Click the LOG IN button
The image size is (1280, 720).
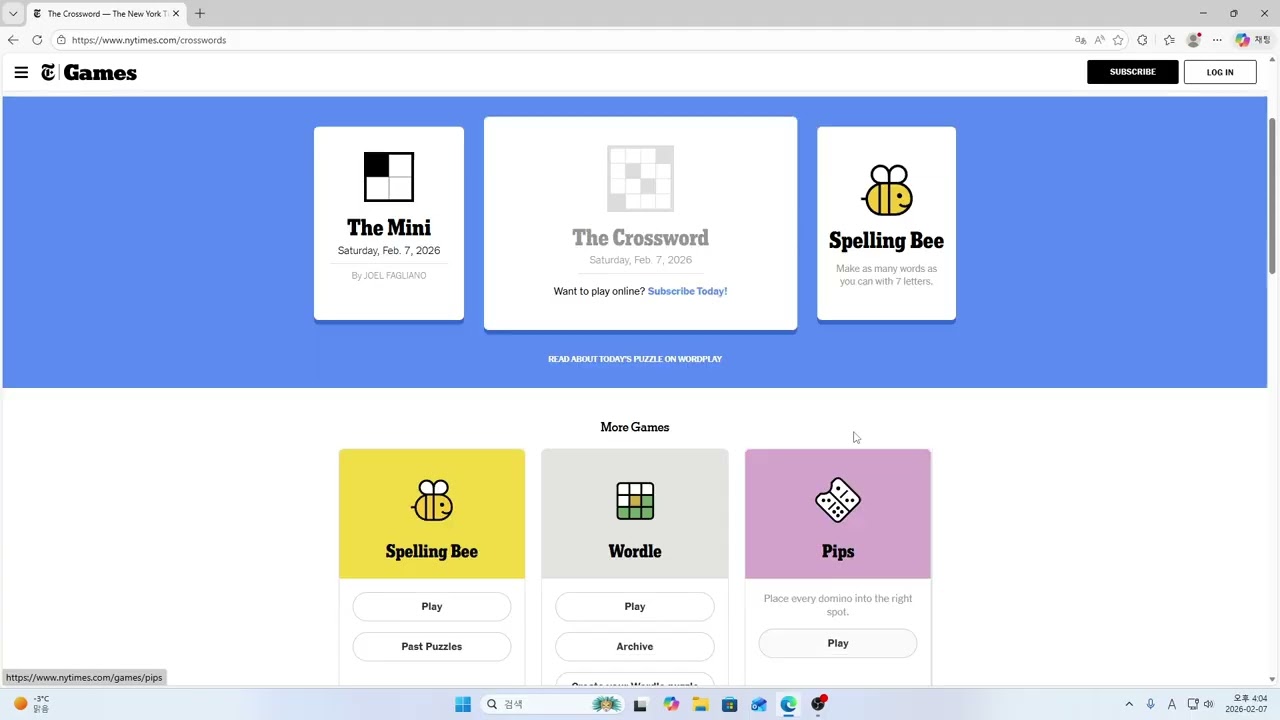(x=1220, y=72)
